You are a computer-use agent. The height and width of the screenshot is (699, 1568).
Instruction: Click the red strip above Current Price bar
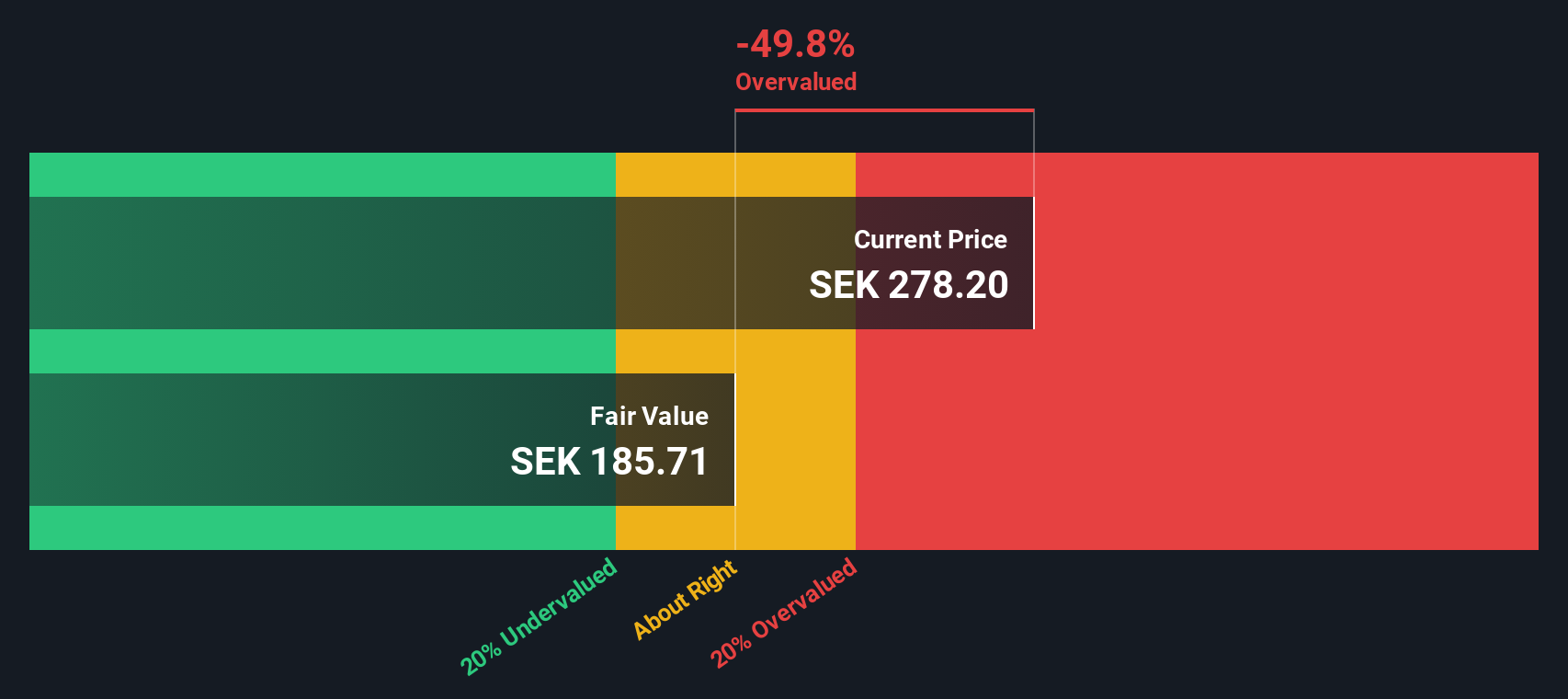click(x=1197, y=175)
